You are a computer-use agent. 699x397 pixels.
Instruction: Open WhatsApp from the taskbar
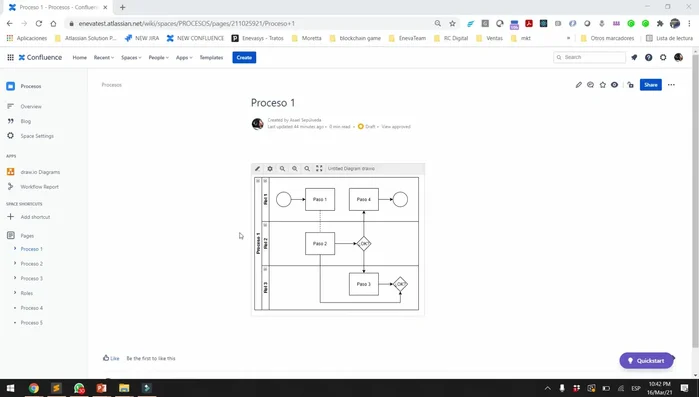(x=79, y=388)
